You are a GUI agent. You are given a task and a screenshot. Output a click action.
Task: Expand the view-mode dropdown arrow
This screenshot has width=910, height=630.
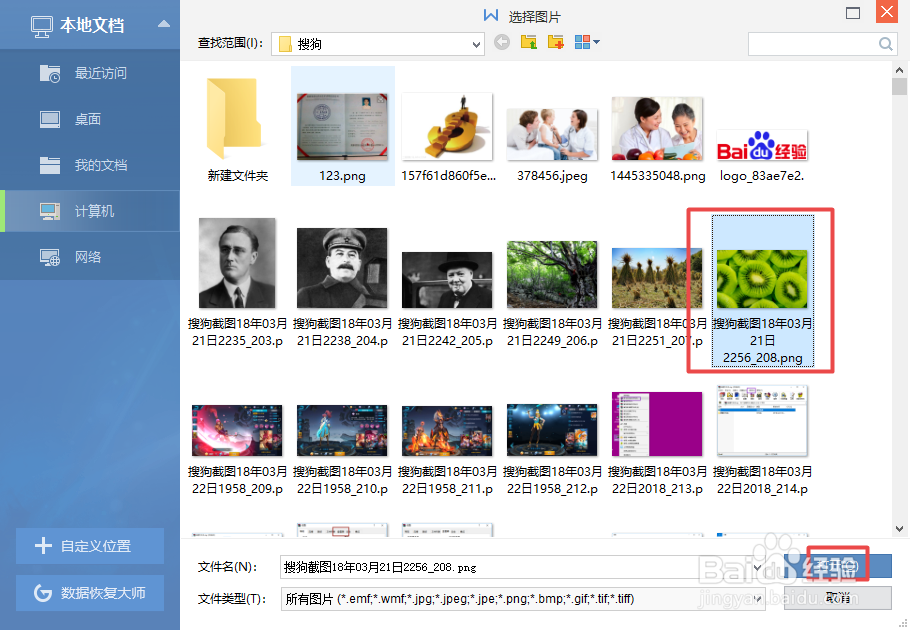pyautogui.click(x=594, y=44)
